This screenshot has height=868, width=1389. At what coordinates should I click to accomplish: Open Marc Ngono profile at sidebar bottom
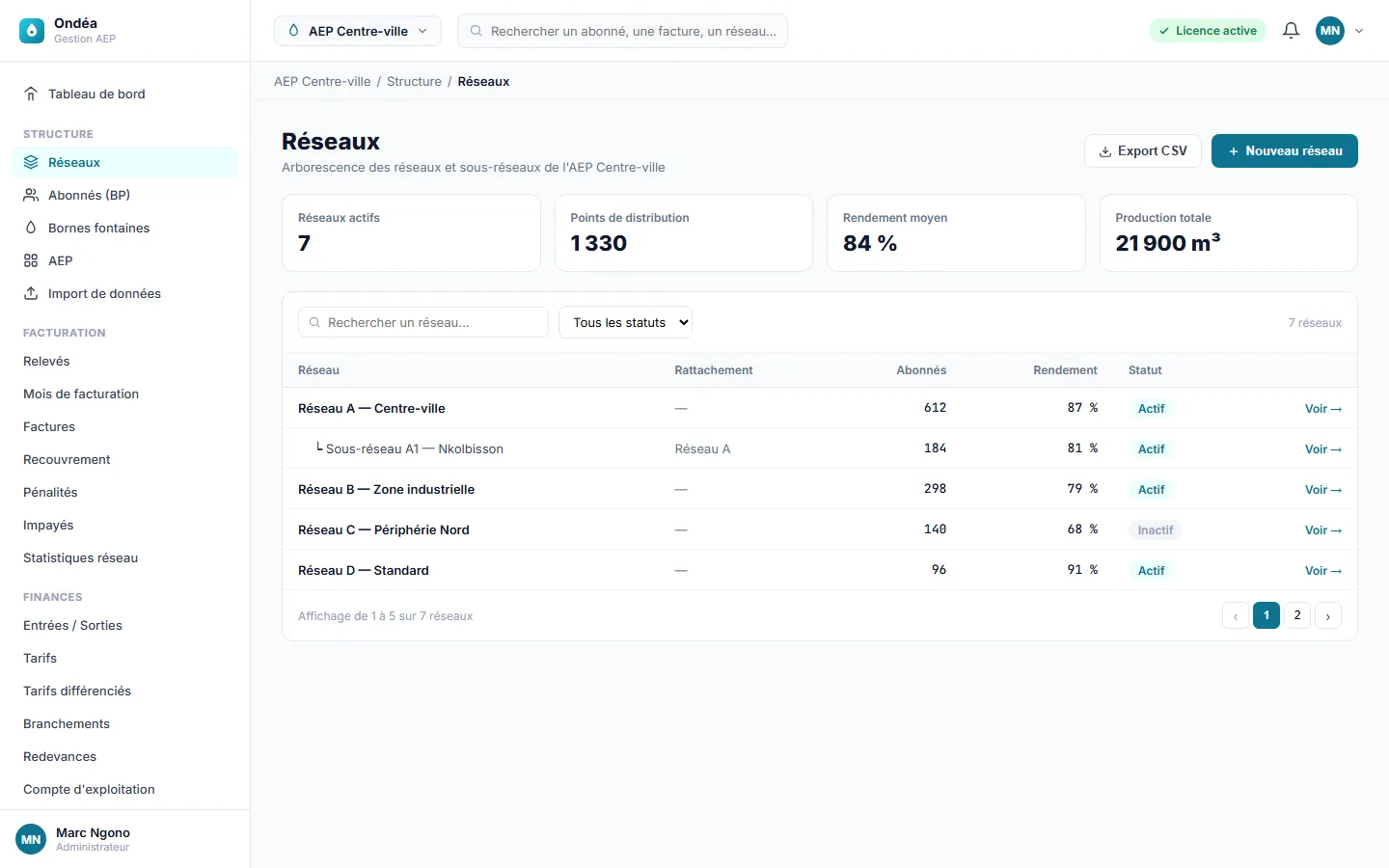click(124, 839)
